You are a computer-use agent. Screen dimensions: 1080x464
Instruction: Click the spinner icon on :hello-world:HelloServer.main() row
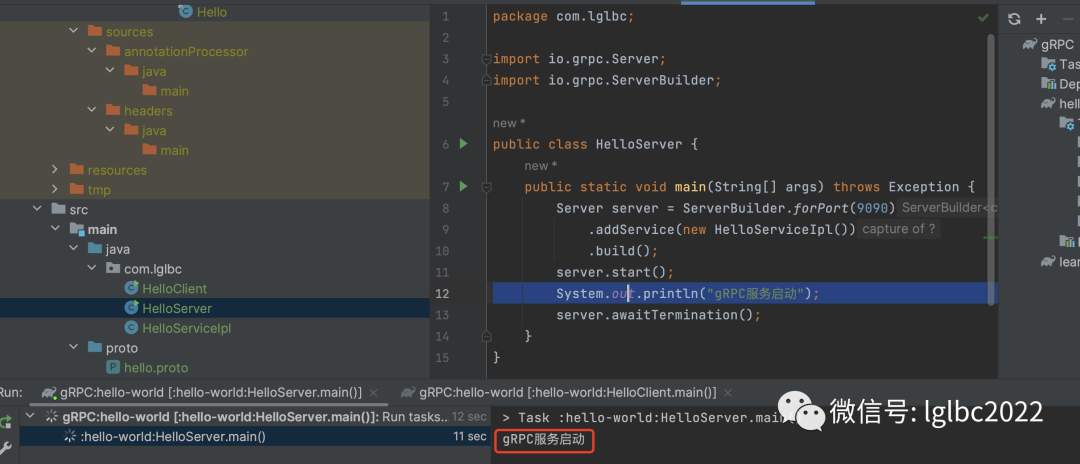pos(69,436)
